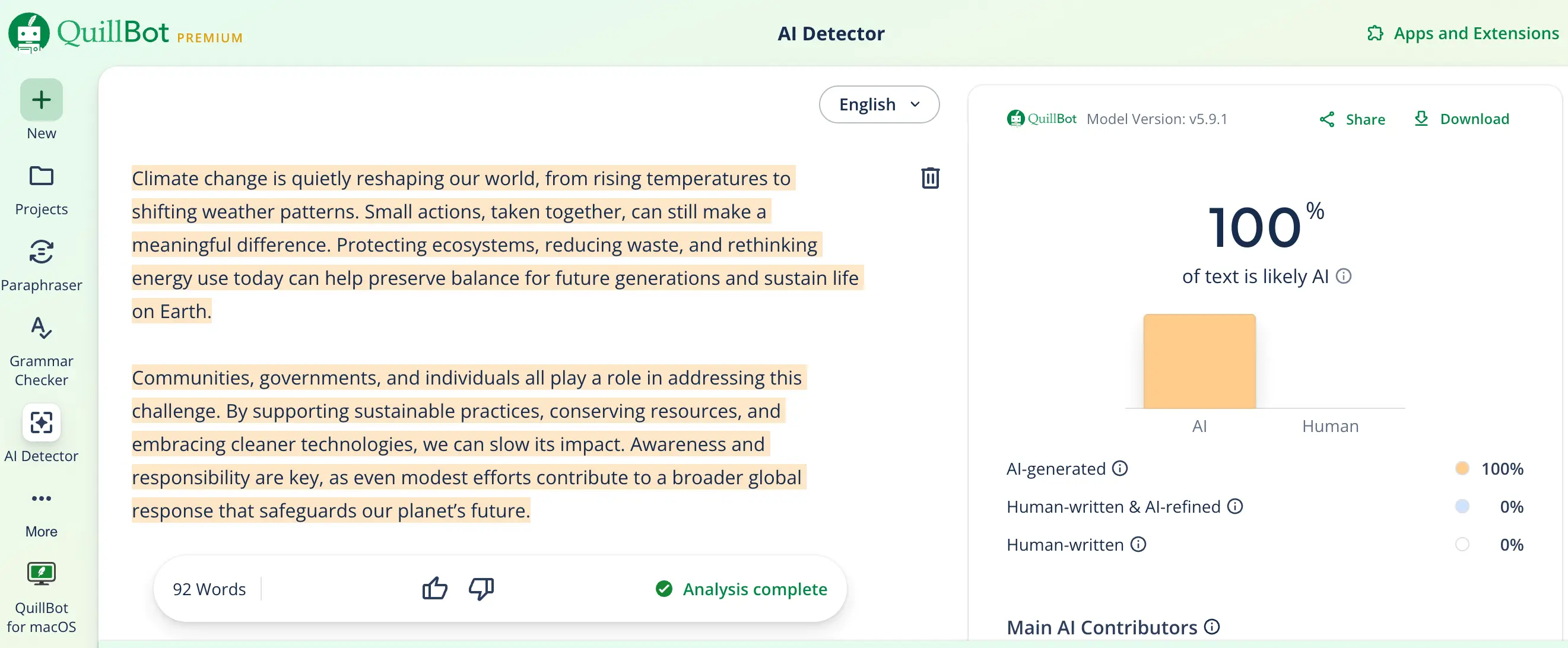Click the second paragraph starting with Communities
This screenshot has width=1568, height=648.
[469, 443]
